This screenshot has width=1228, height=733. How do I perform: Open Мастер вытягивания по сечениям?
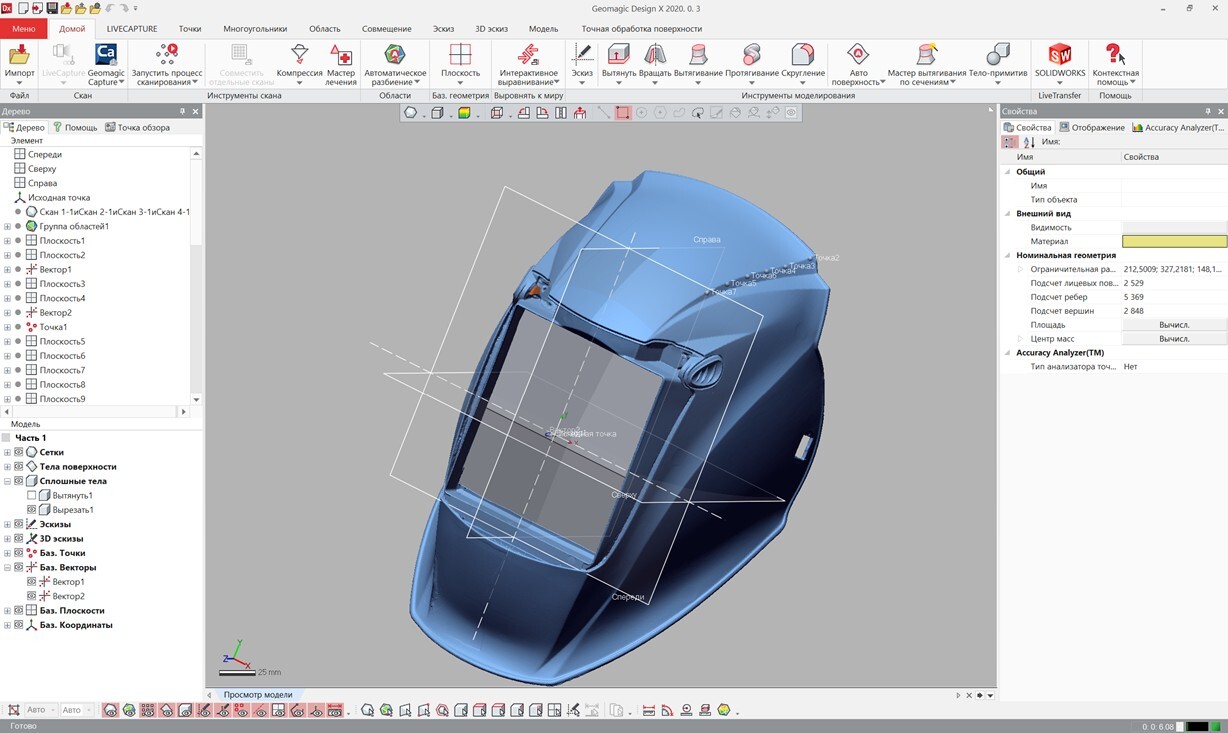coord(927,65)
